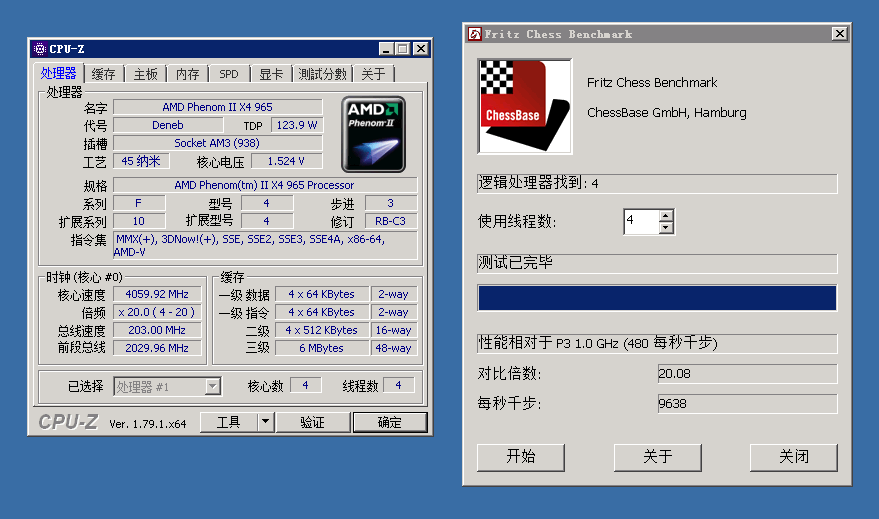Click the AMD Phenom II logo image
This screenshot has width=879, height=519.
tap(373, 134)
